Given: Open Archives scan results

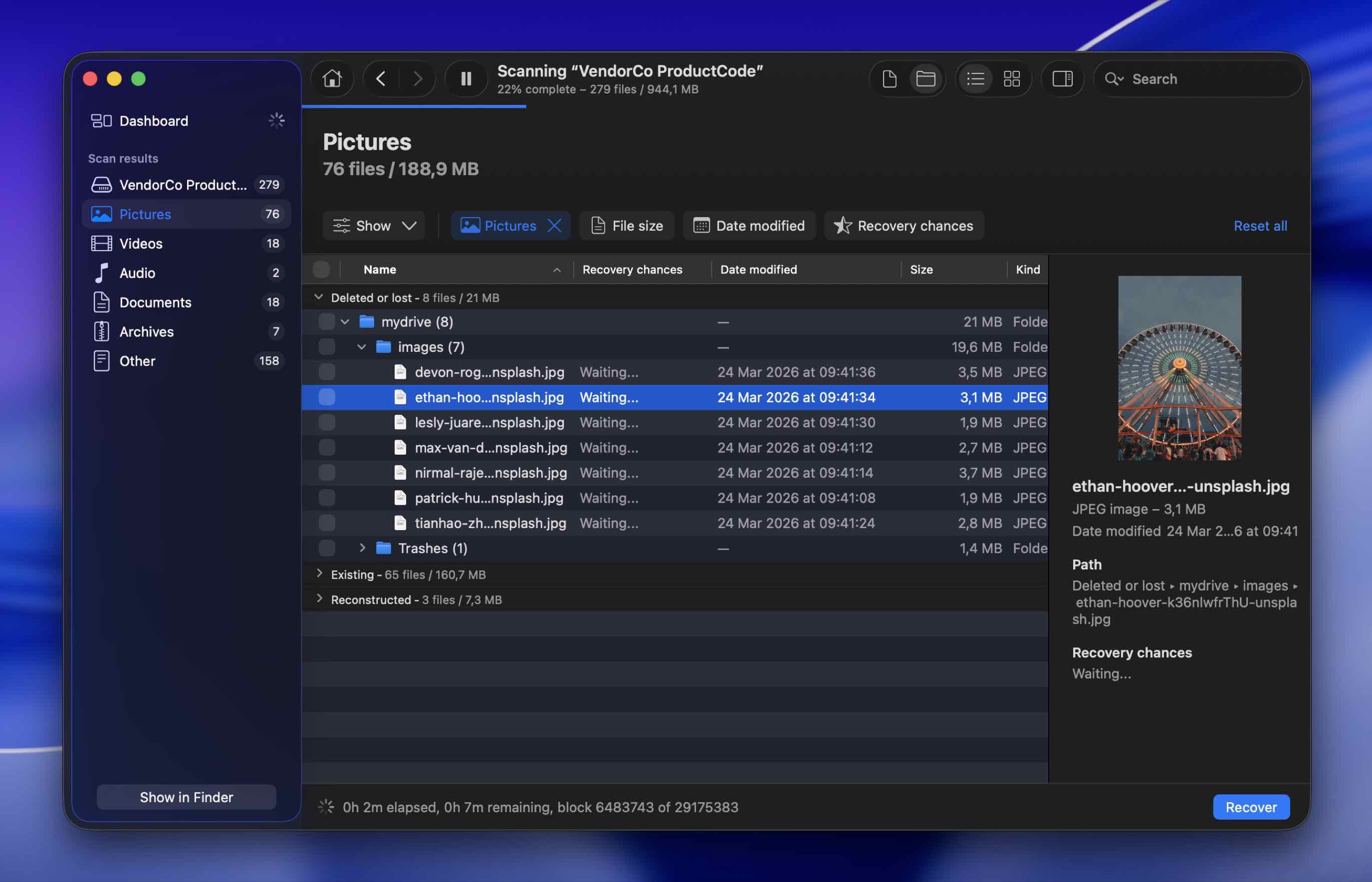Looking at the screenshot, I should [x=187, y=331].
